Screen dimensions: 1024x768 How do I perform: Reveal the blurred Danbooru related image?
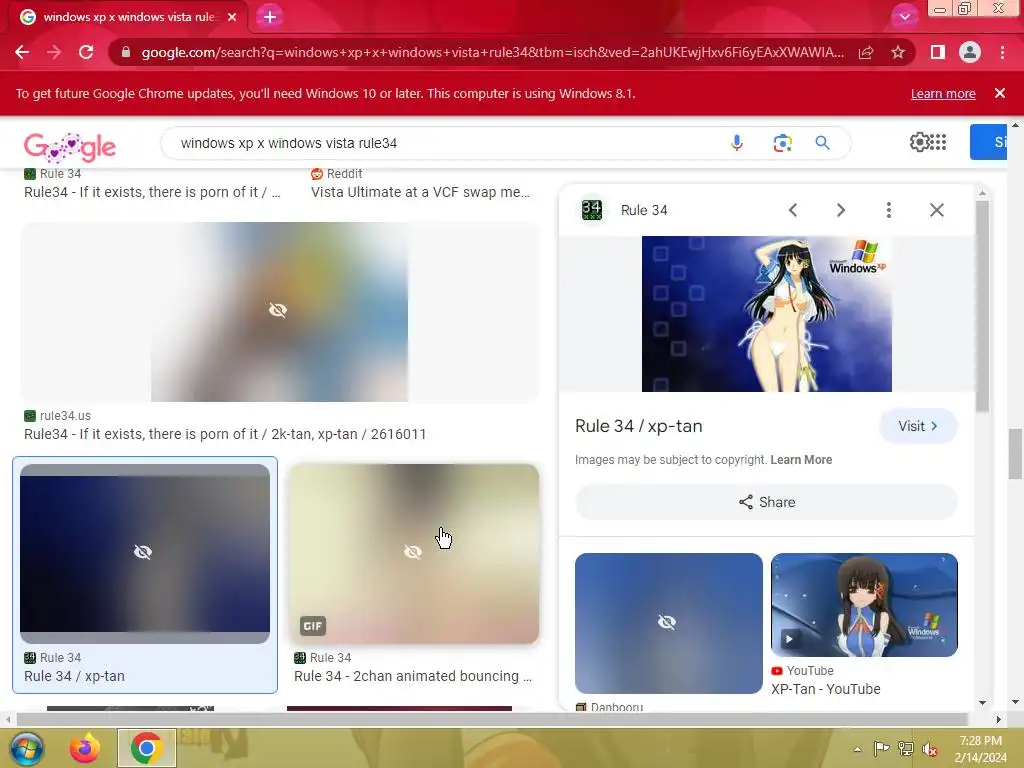(x=668, y=623)
